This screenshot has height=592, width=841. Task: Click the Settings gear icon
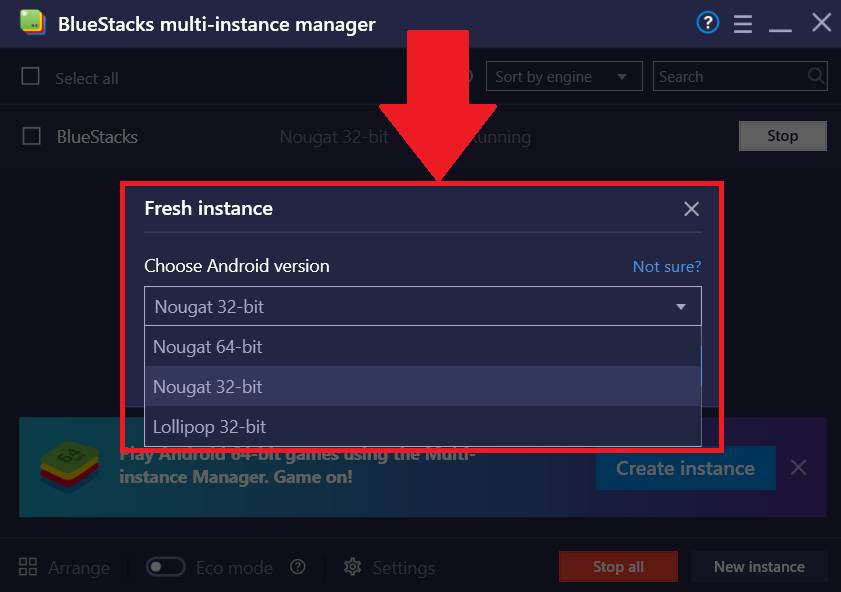click(352, 567)
